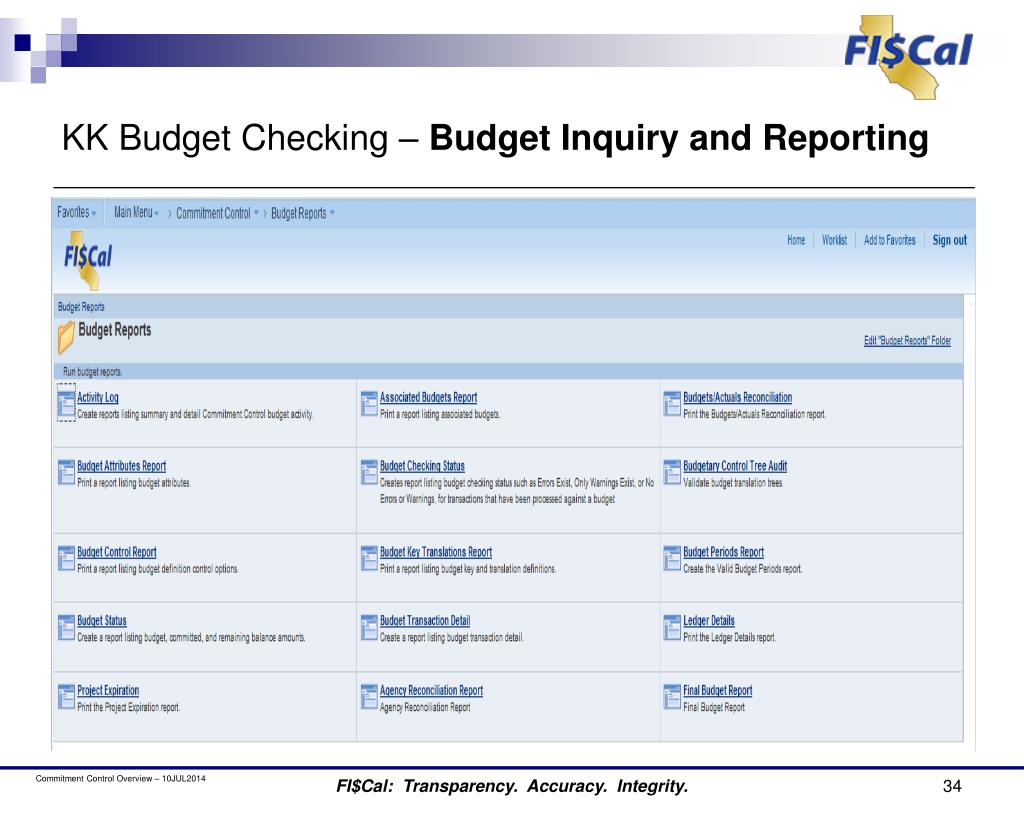Viewport: 1024px width, 819px height.
Task: Open the Final Budget Report link
Action: pyautogui.click(x=718, y=690)
